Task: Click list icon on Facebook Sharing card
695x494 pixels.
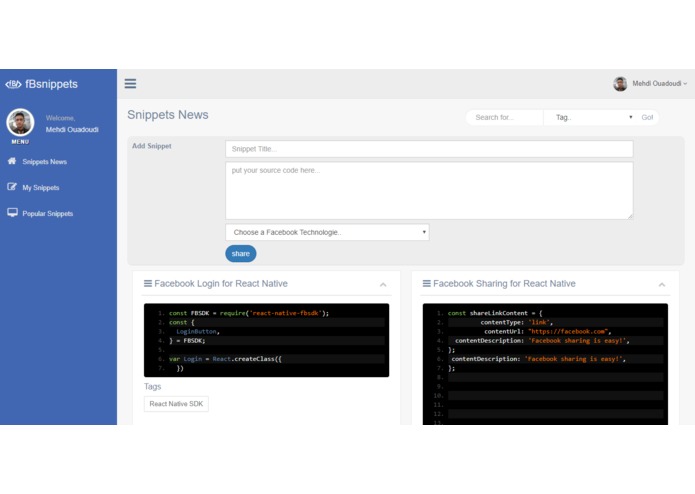Action: (427, 284)
